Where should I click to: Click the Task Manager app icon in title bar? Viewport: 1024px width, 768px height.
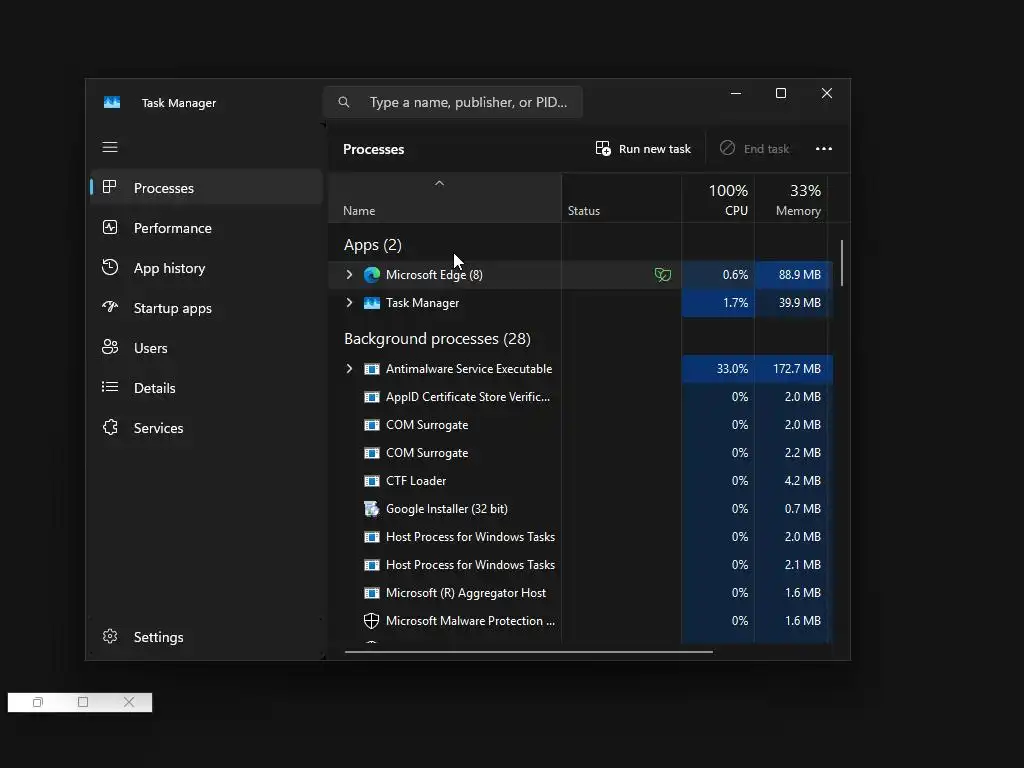click(112, 103)
